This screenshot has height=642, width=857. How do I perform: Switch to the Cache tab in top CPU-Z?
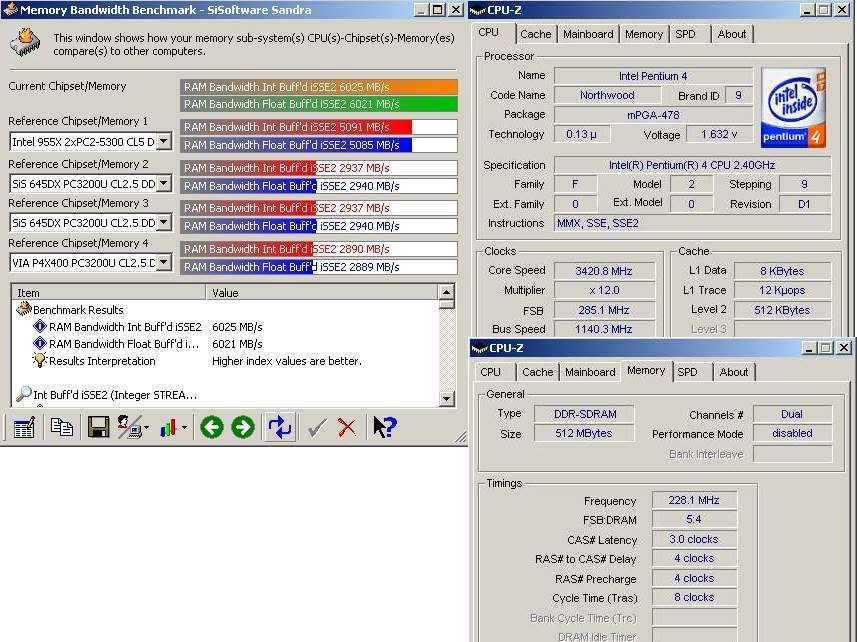click(x=535, y=33)
